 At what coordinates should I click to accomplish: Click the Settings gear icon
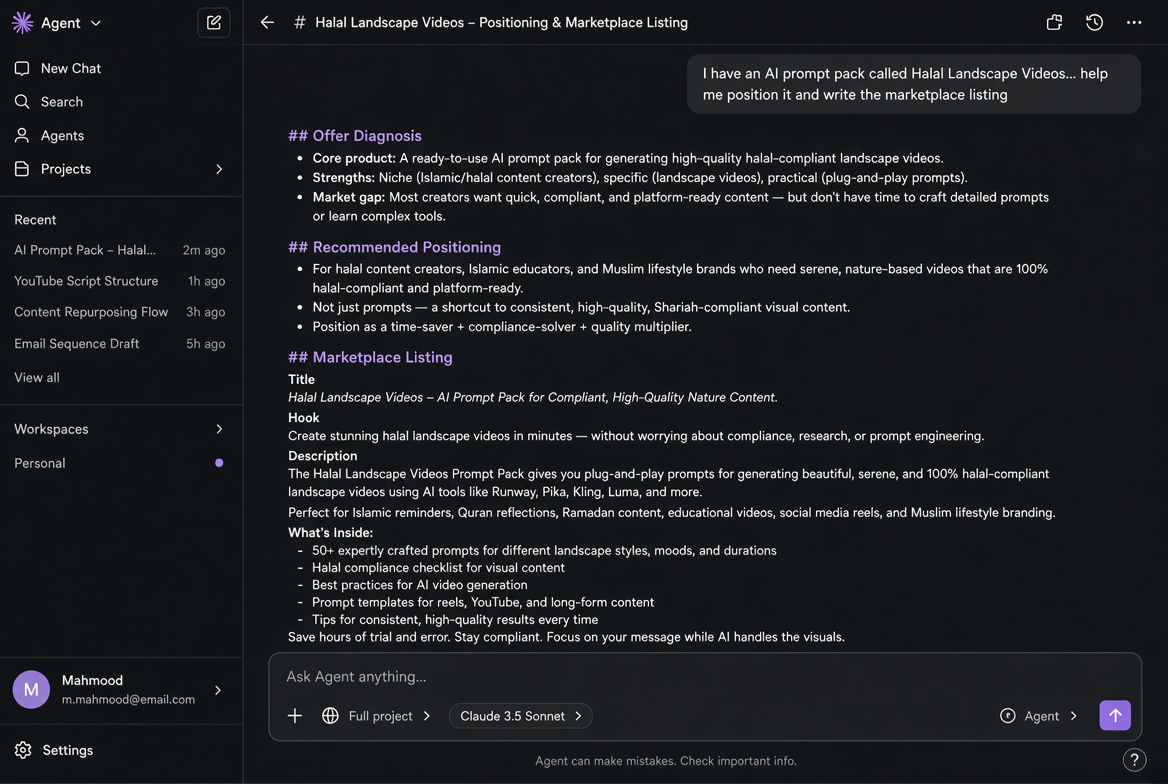[23, 750]
